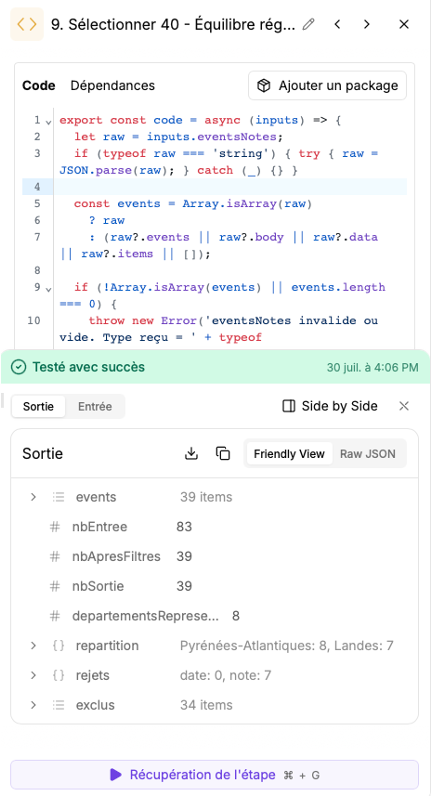Expand the exclus list
The width and height of the screenshot is (432, 796).
34,705
